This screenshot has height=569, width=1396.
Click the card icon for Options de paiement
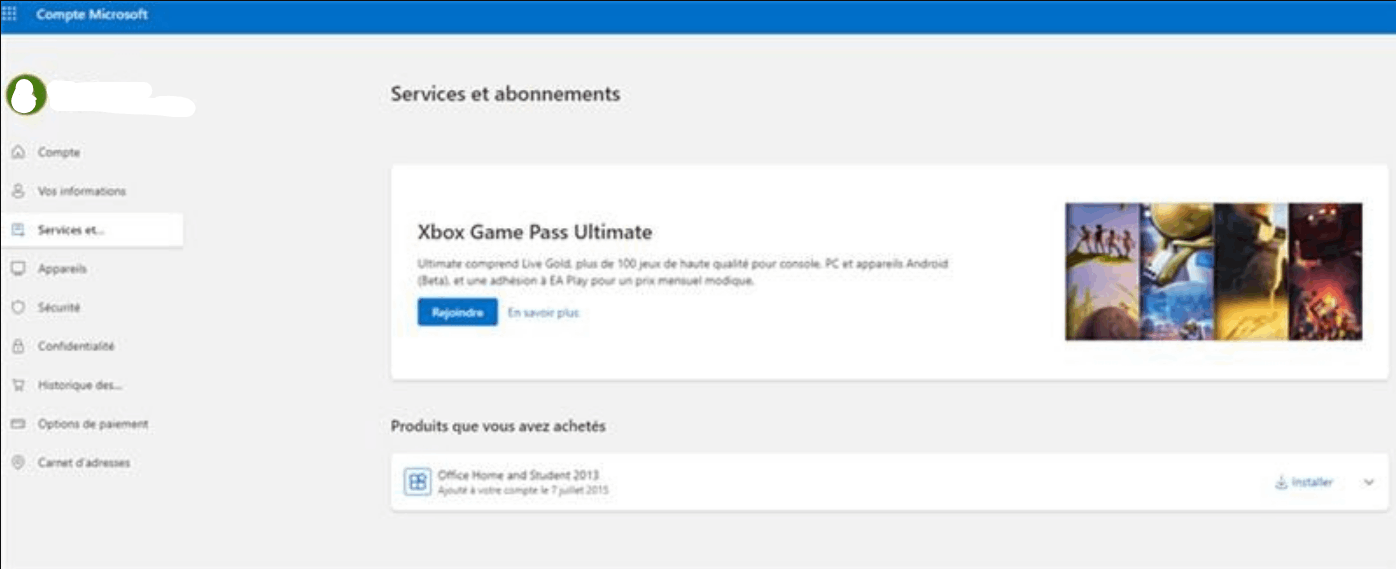[x=18, y=424]
